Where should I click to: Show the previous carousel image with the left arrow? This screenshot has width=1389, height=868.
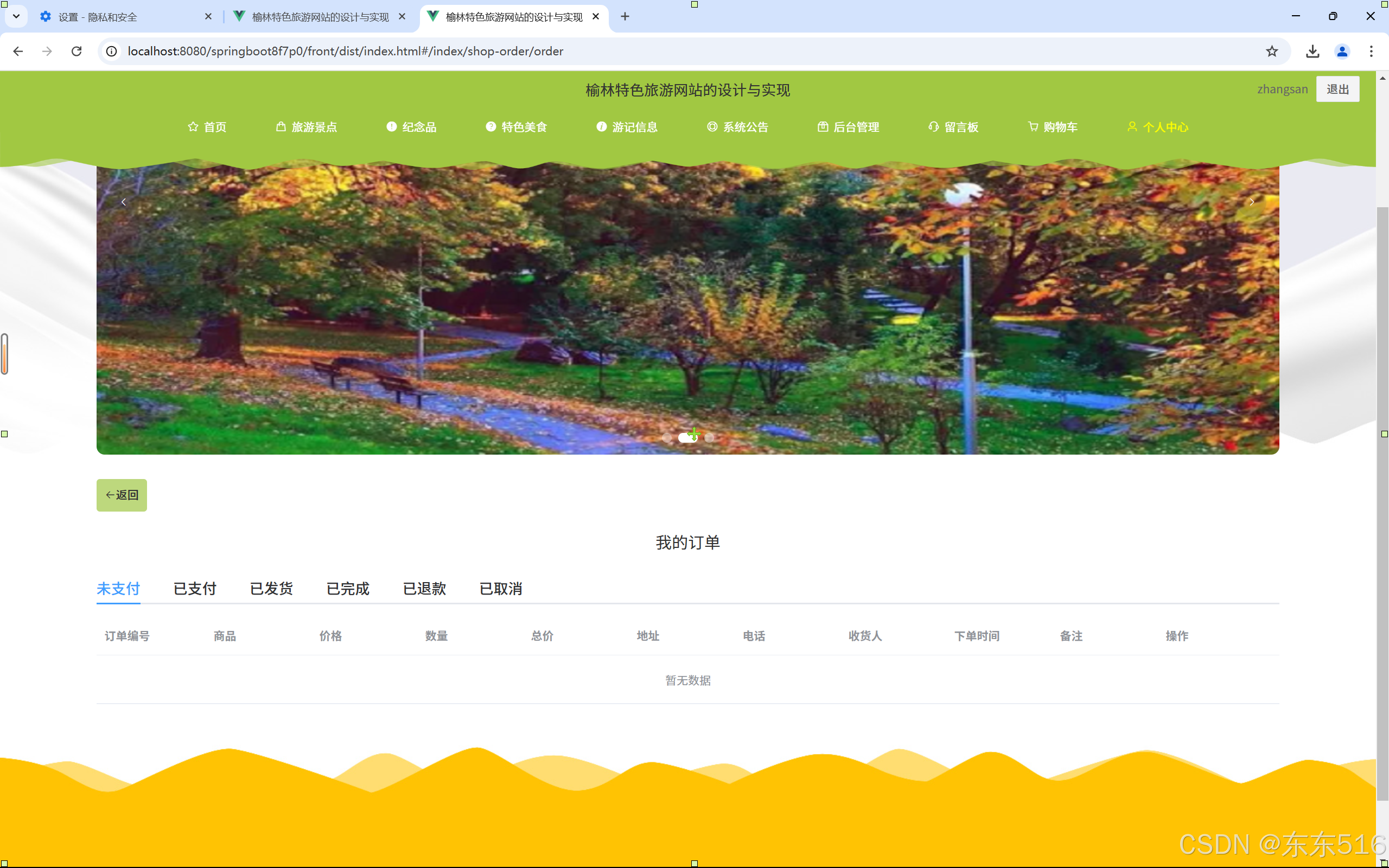point(123,202)
